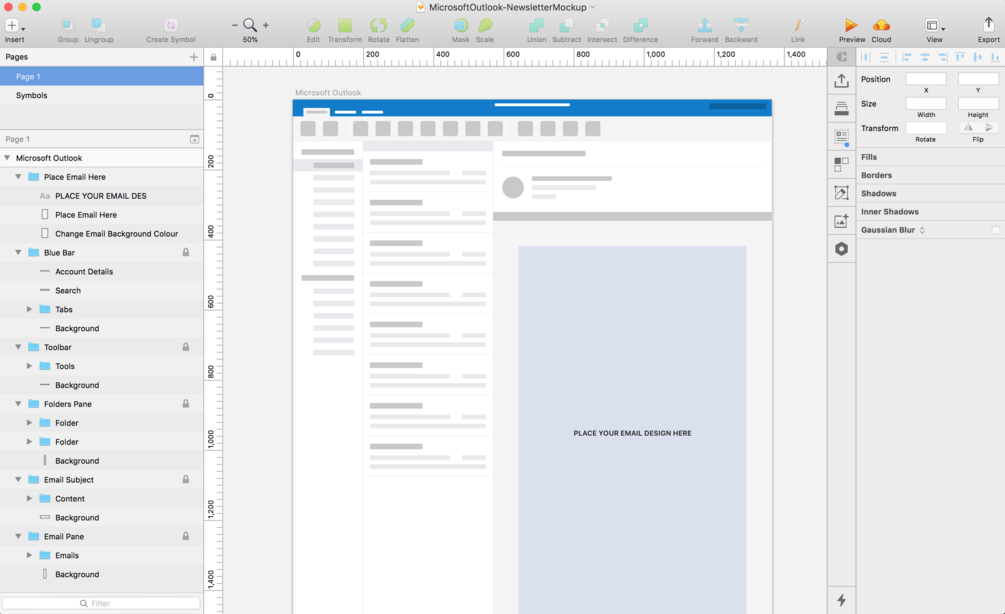Enable the Gaussian Blur checkbox
The image size is (1005, 614).
[x=995, y=230]
